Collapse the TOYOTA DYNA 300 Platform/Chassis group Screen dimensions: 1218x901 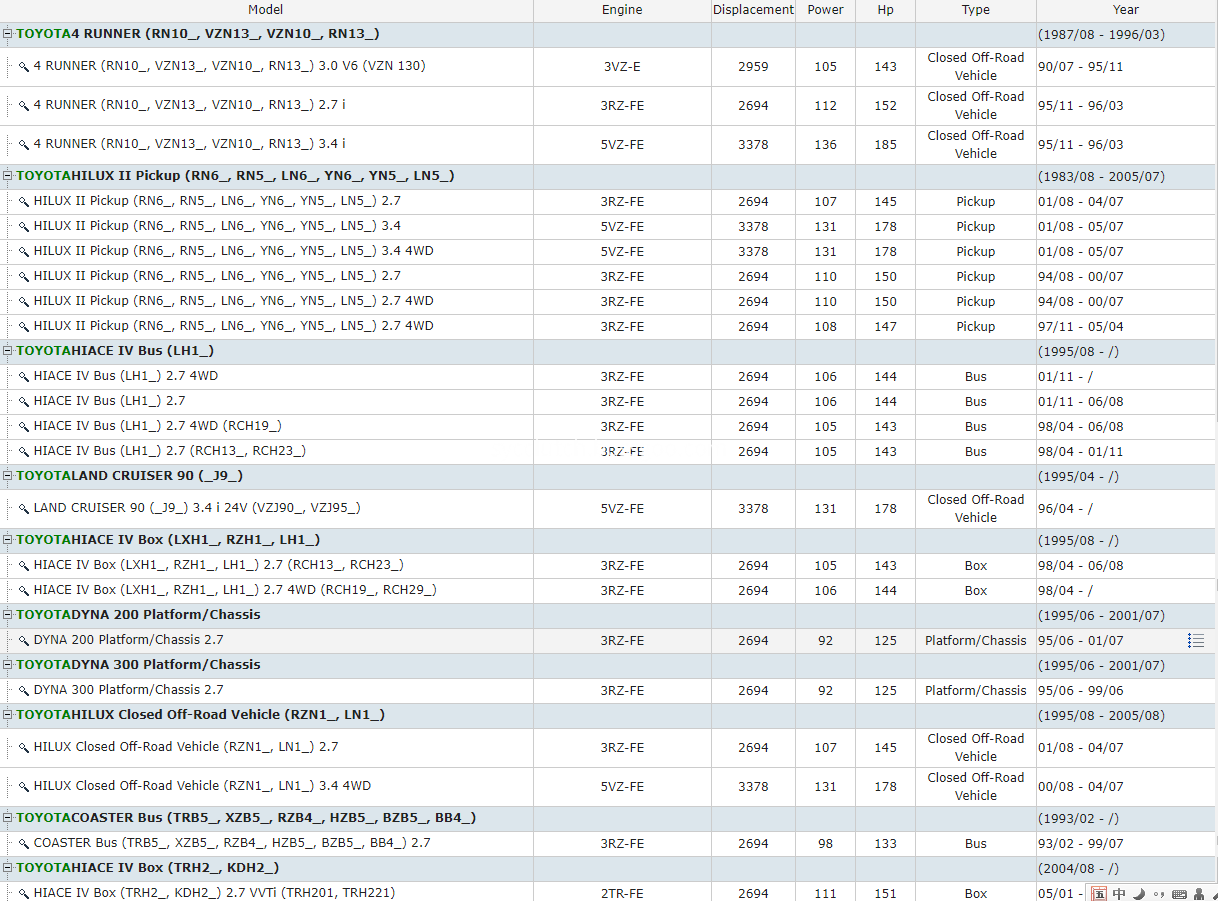point(8,665)
